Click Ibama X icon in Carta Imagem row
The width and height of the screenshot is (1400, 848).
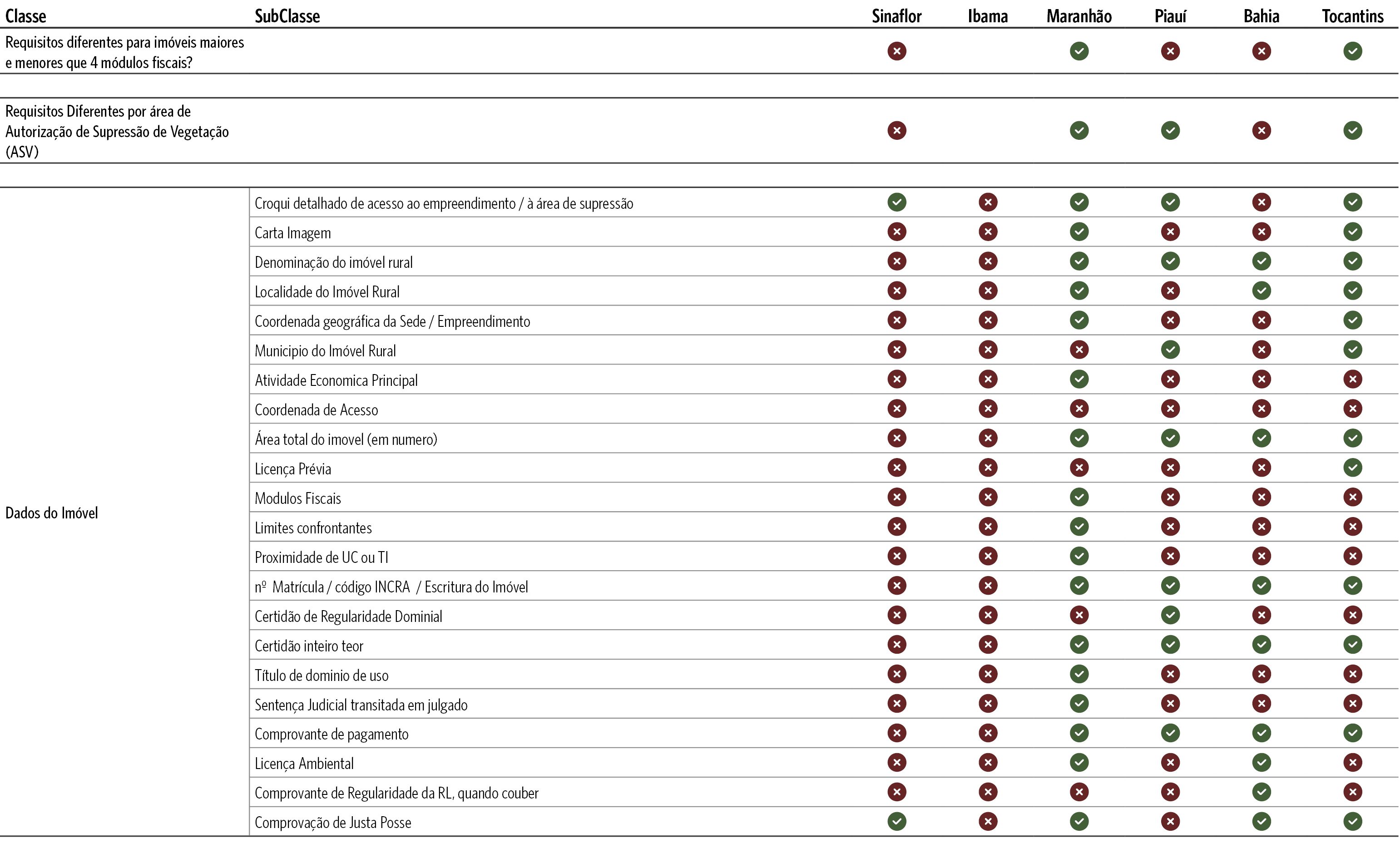[988, 232]
